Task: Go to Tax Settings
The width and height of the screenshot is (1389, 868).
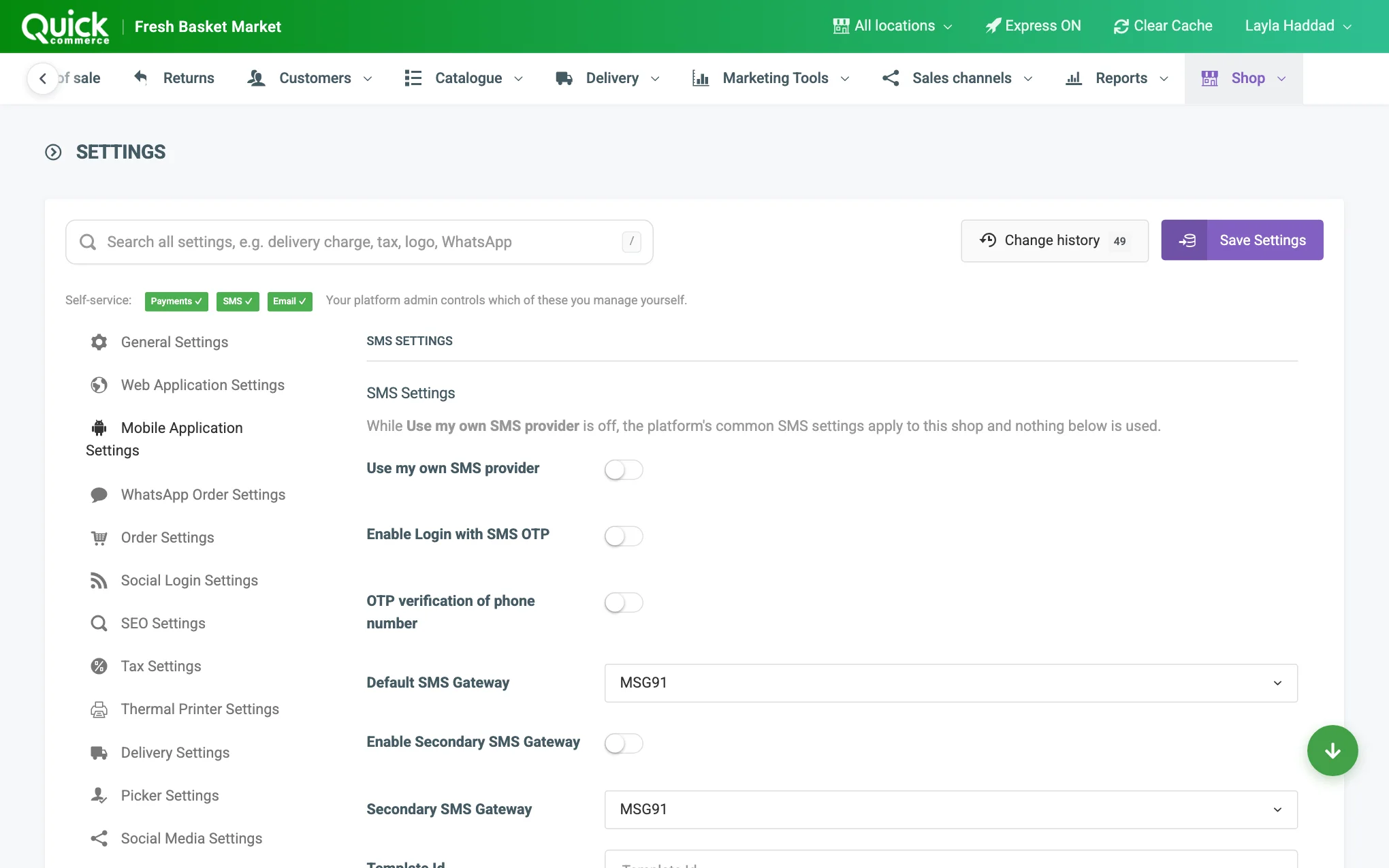Action: tap(146, 666)
